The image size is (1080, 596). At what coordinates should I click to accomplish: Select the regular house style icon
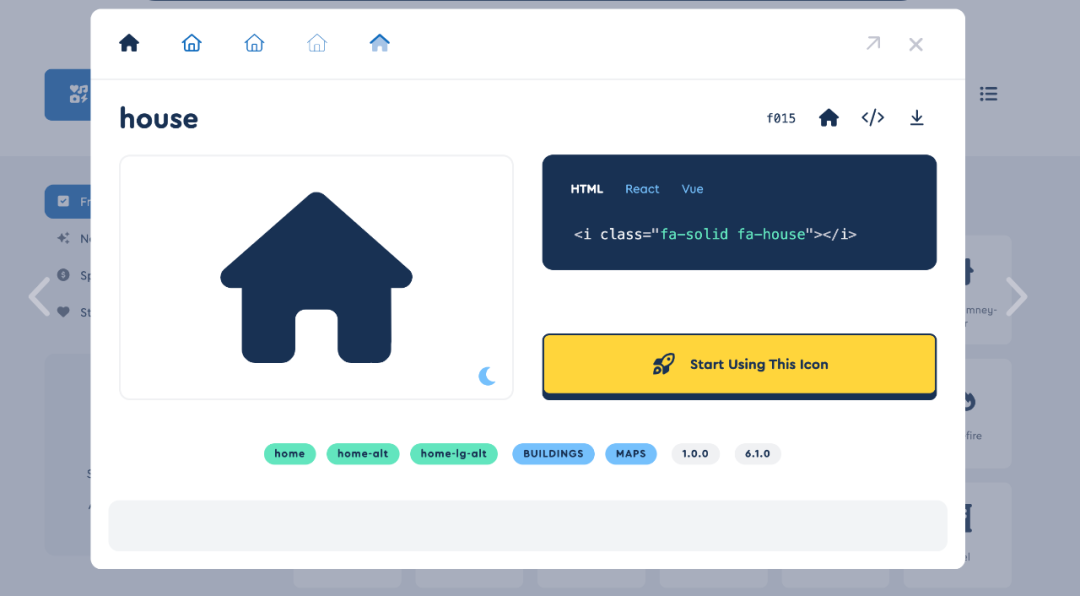(191, 43)
